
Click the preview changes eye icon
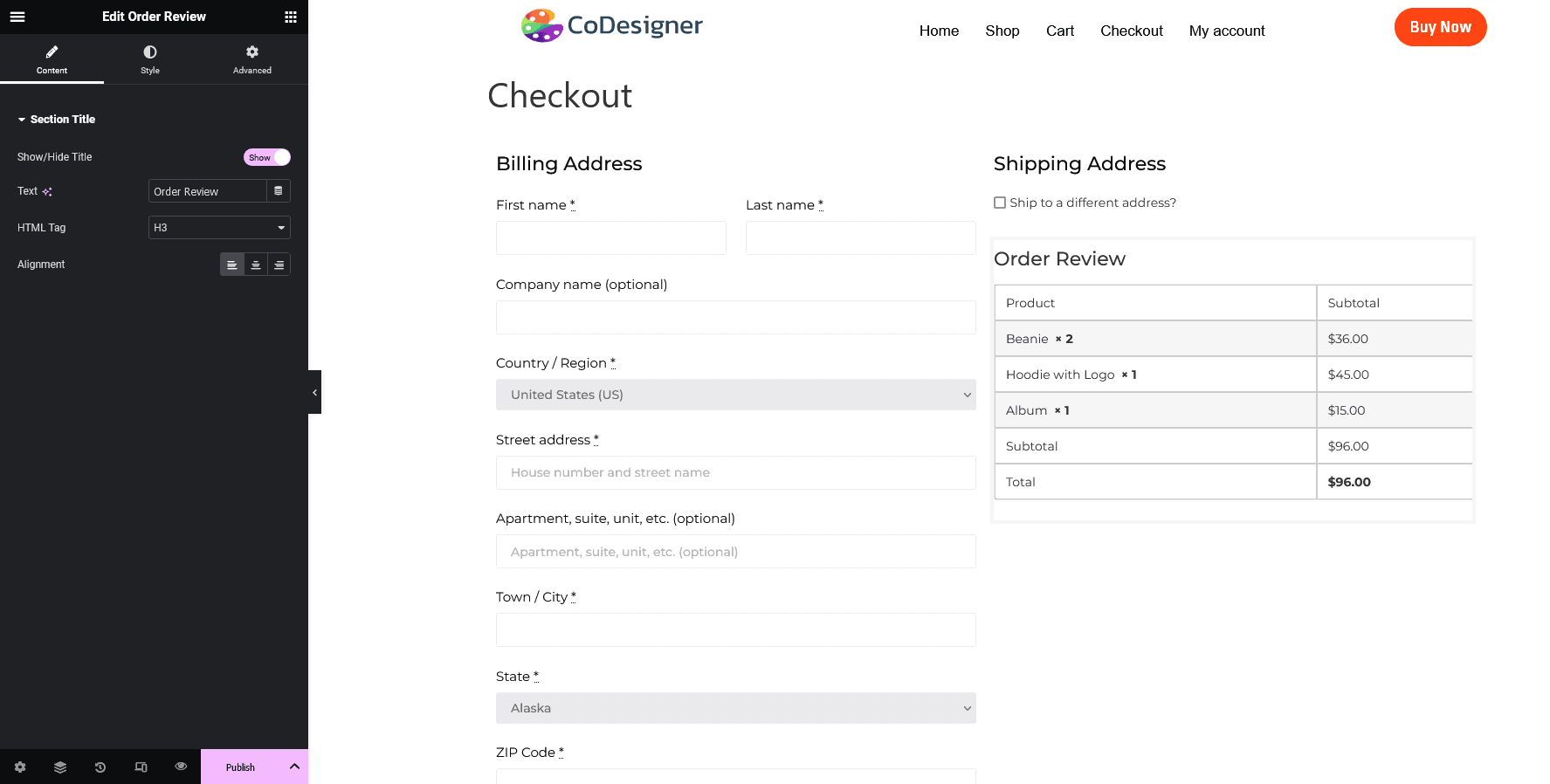pos(181,767)
